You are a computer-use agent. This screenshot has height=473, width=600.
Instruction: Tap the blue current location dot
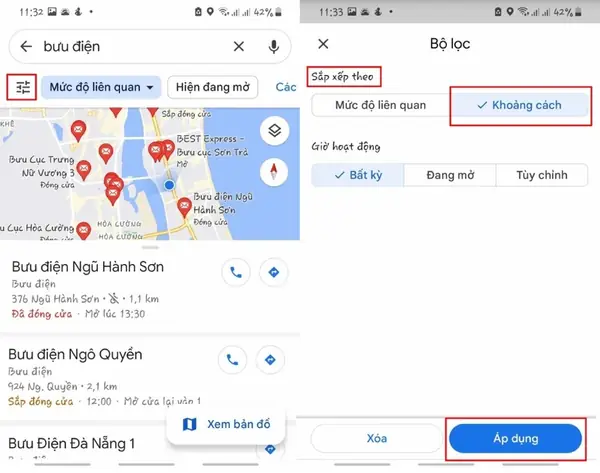coord(169,185)
